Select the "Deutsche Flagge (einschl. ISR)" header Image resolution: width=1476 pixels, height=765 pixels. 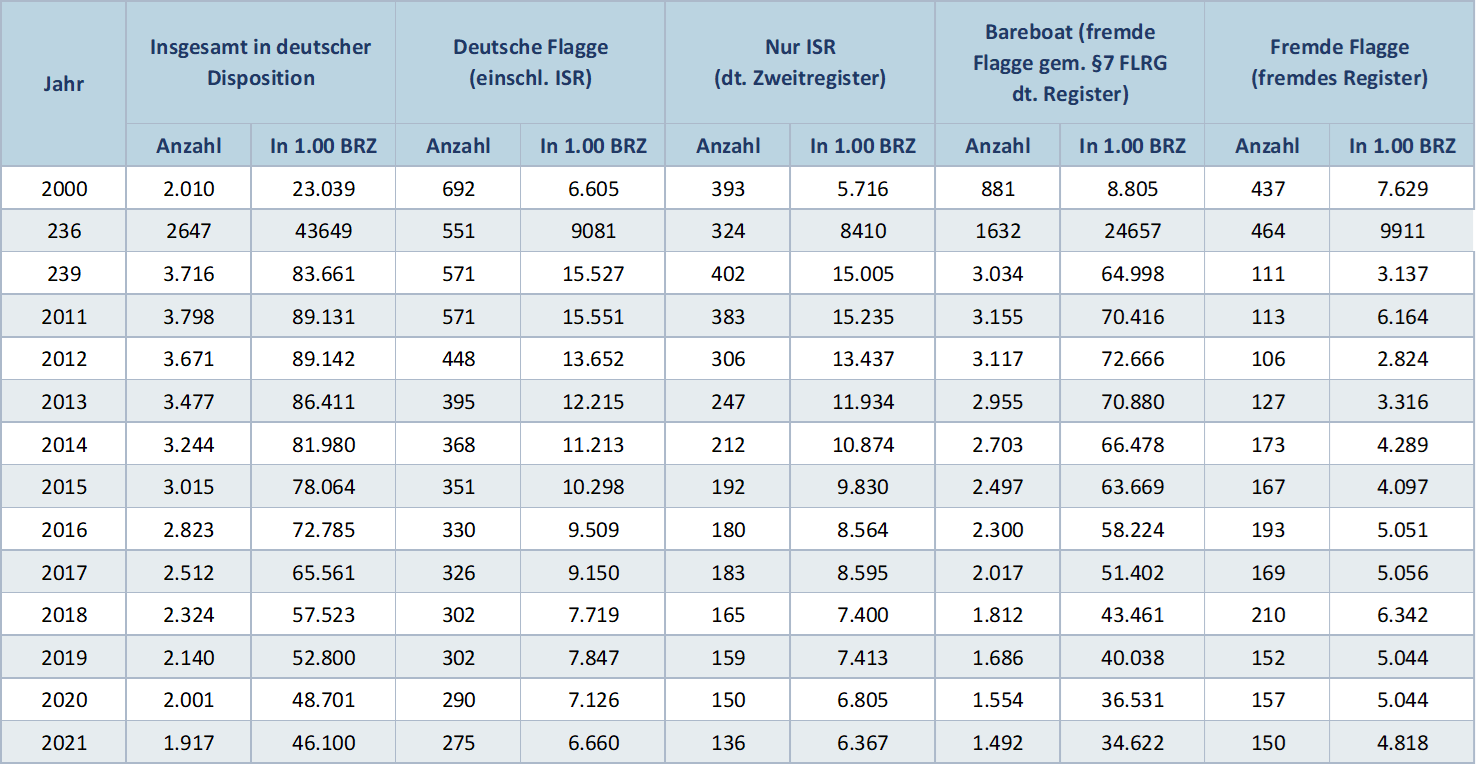point(531,62)
